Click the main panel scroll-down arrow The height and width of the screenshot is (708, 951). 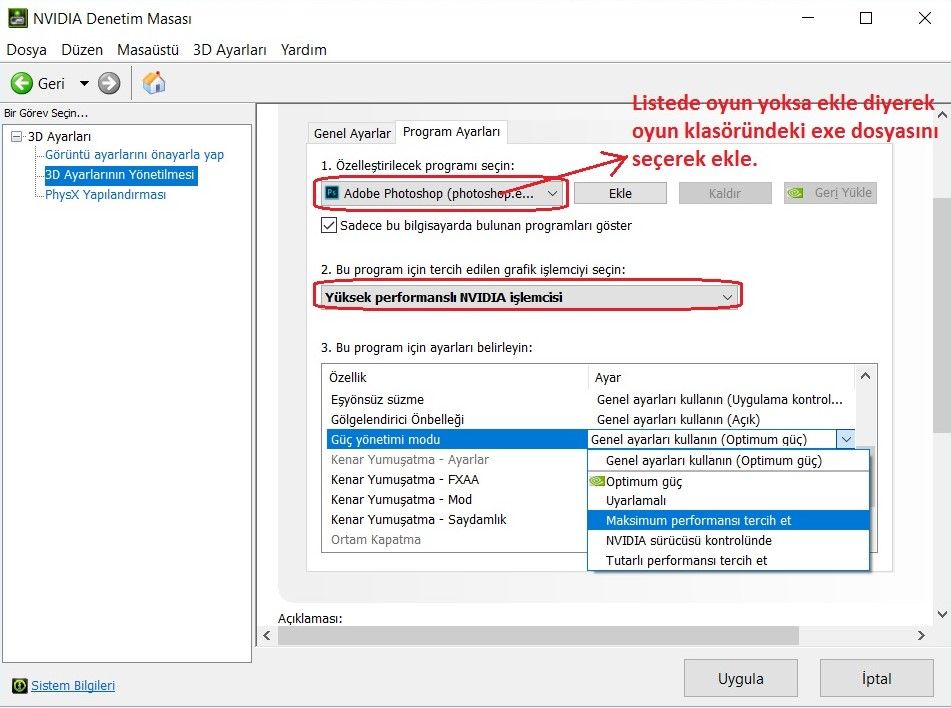[942, 614]
